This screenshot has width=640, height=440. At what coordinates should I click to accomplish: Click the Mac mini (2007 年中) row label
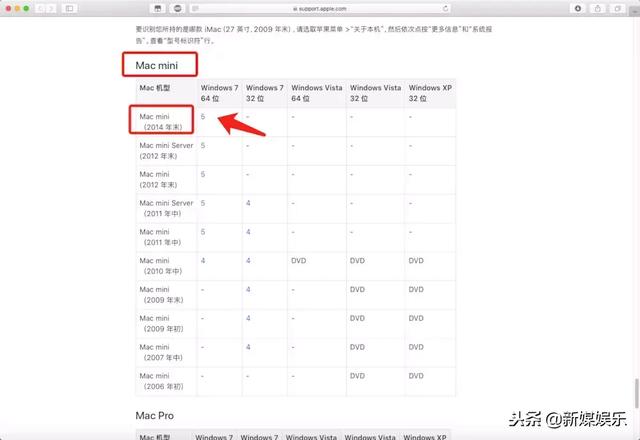(161, 352)
